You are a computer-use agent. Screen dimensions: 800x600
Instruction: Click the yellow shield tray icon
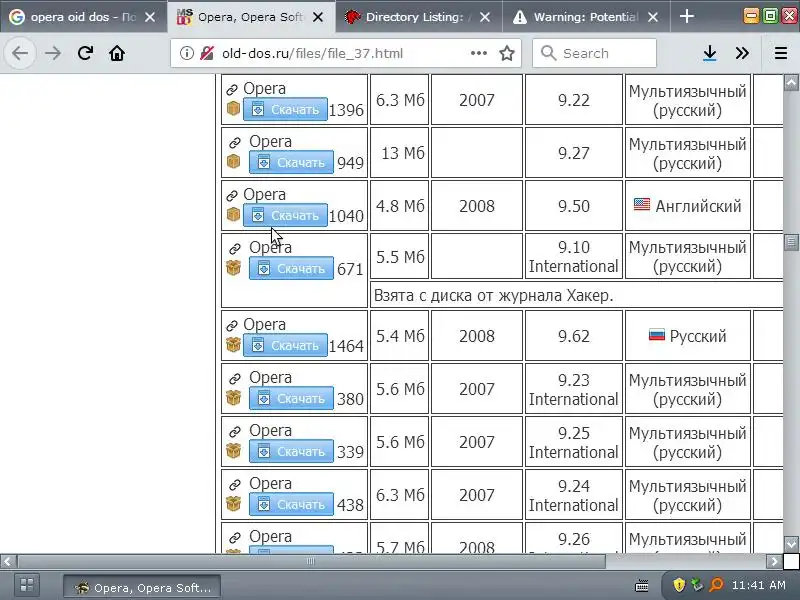tap(679, 585)
